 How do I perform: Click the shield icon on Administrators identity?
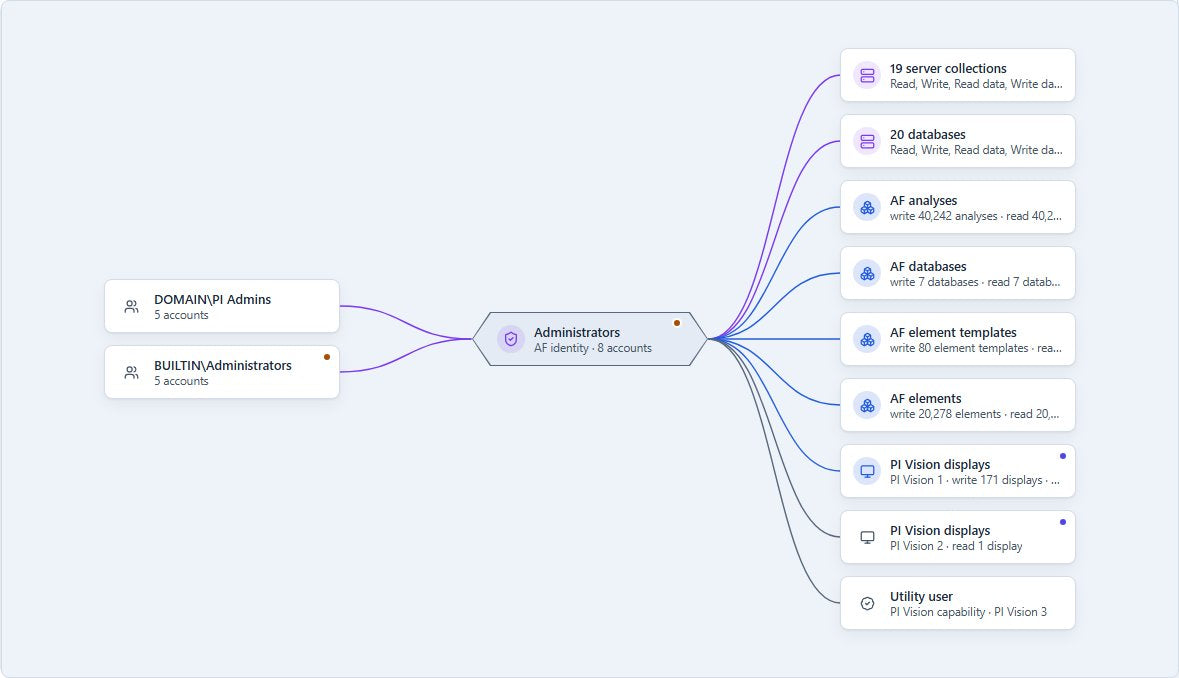point(511,339)
